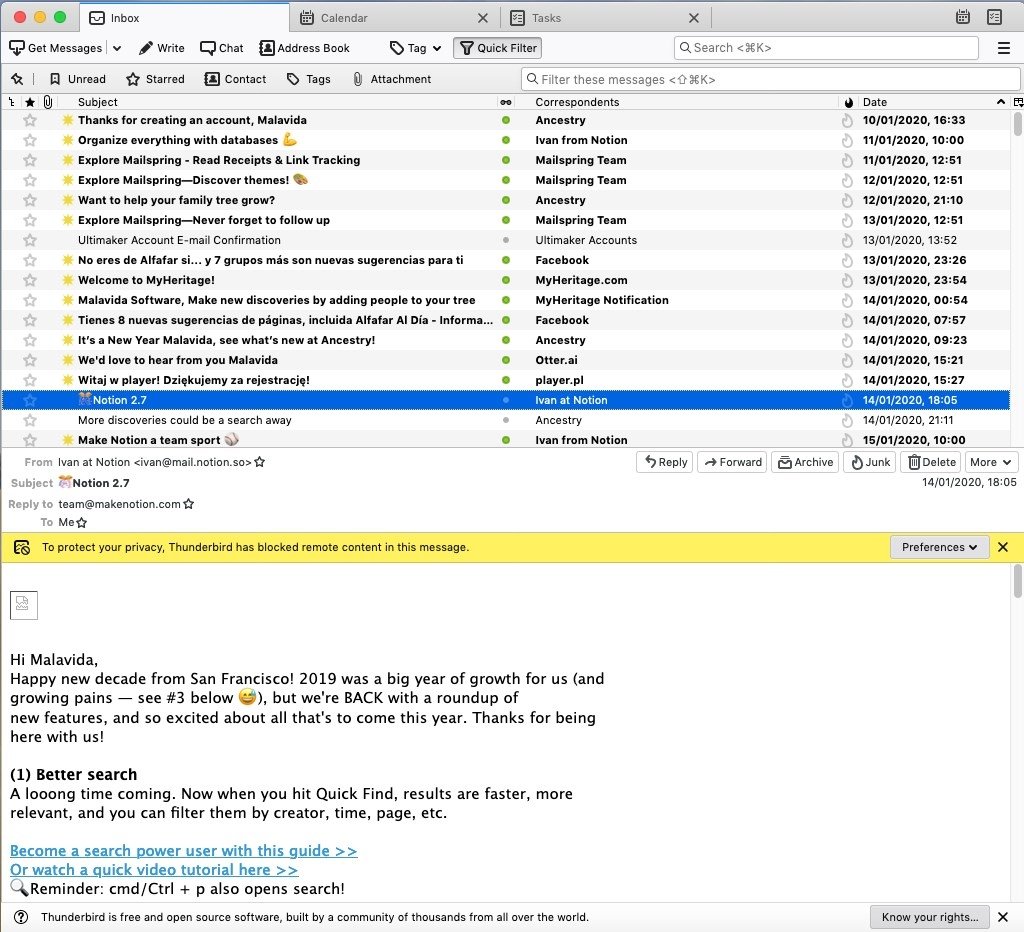Image resolution: width=1024 pixels, height=932 pixels.
Task: Reply to the Notion 2.7 email
Action: 665,462
